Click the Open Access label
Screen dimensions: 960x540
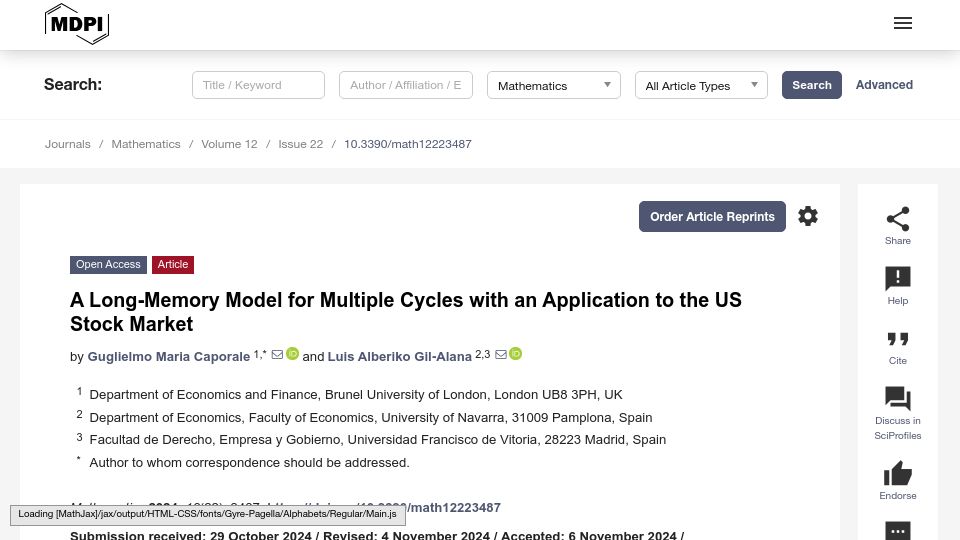[108, 264]
